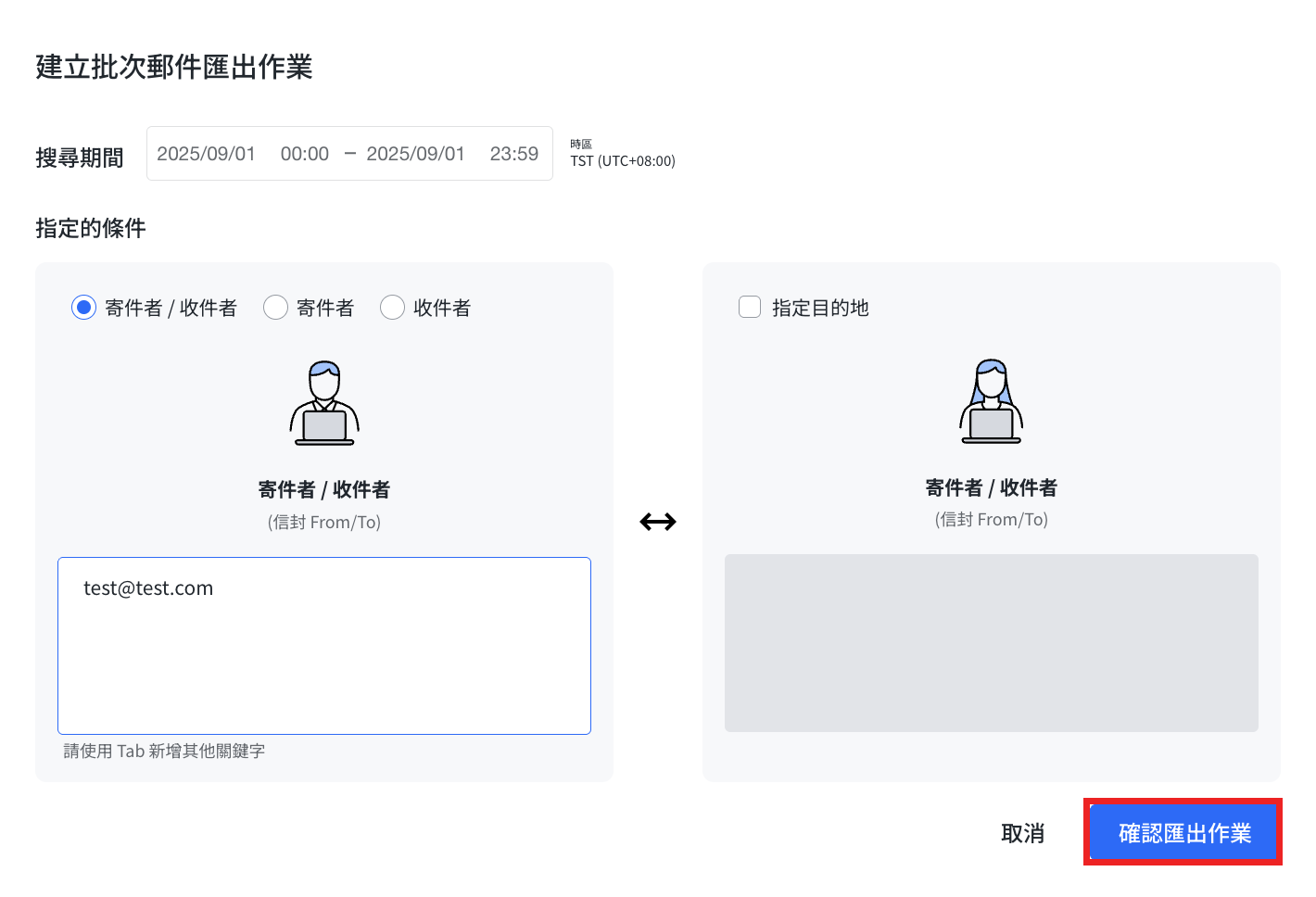Enable the 指定目的地 checkbox
This screenshot has height=897, width=1316.
[x=750, y=307]
